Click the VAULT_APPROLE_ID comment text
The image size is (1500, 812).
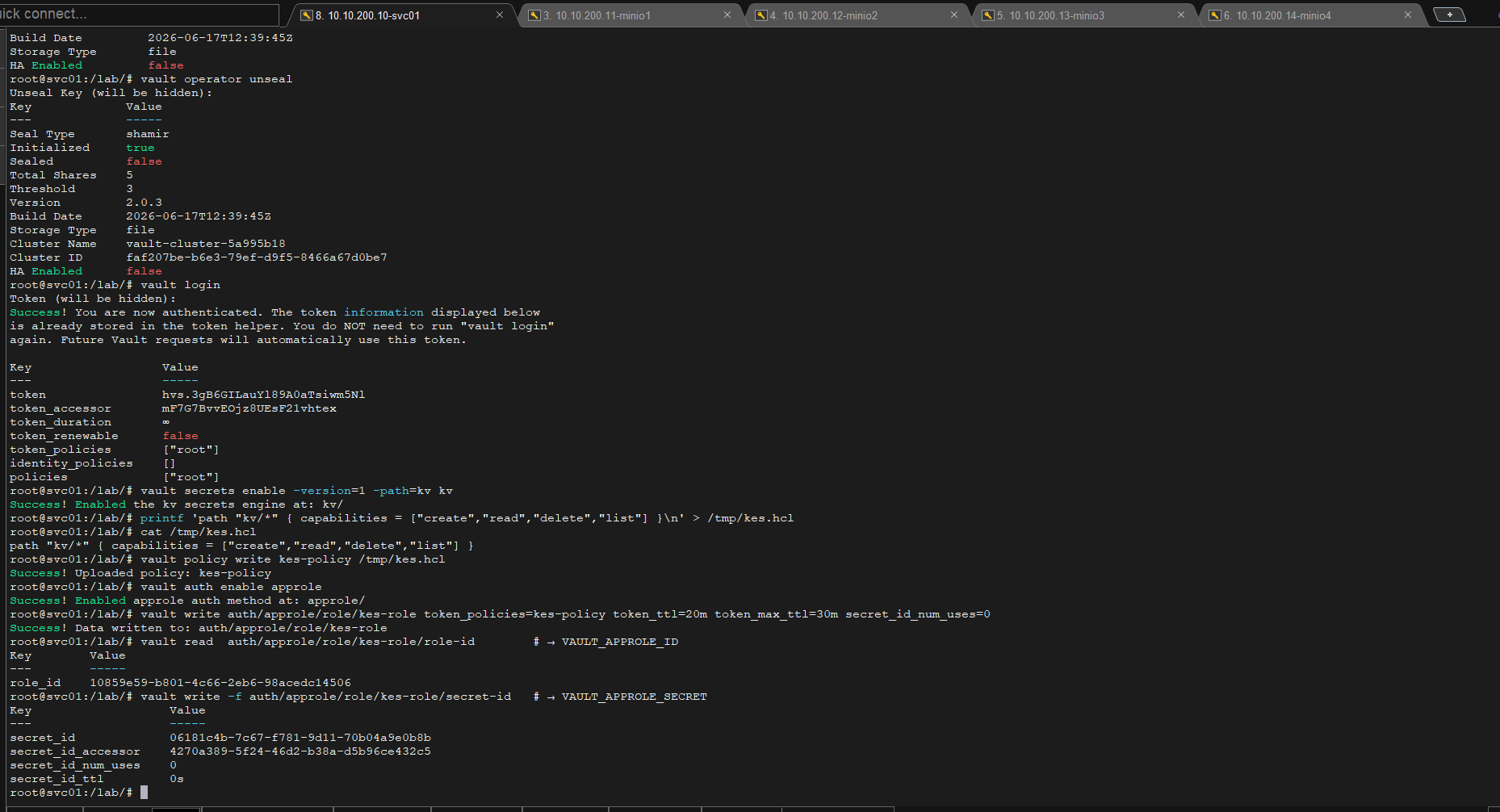pyautogui.click(x=620, y=642)
